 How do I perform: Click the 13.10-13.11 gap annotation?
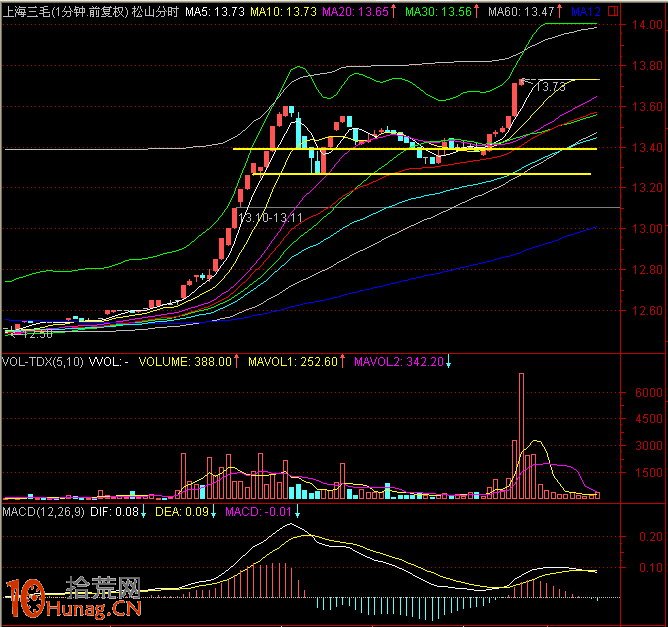tap(270, 218)
